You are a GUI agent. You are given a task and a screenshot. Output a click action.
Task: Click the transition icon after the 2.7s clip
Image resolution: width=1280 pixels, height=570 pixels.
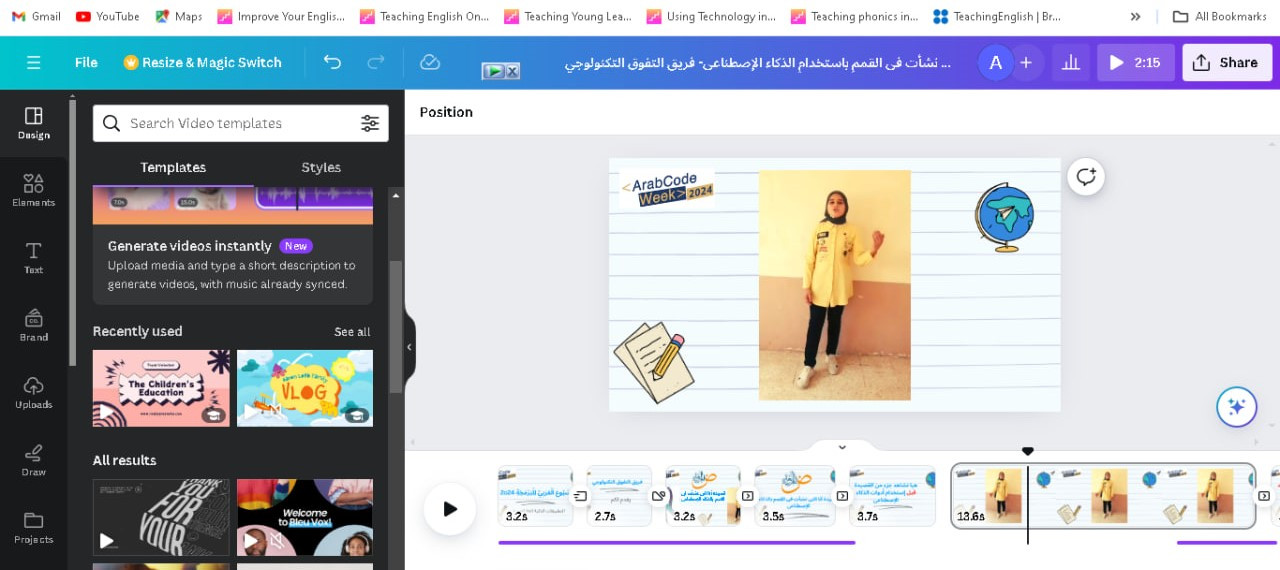click(659, 496)
